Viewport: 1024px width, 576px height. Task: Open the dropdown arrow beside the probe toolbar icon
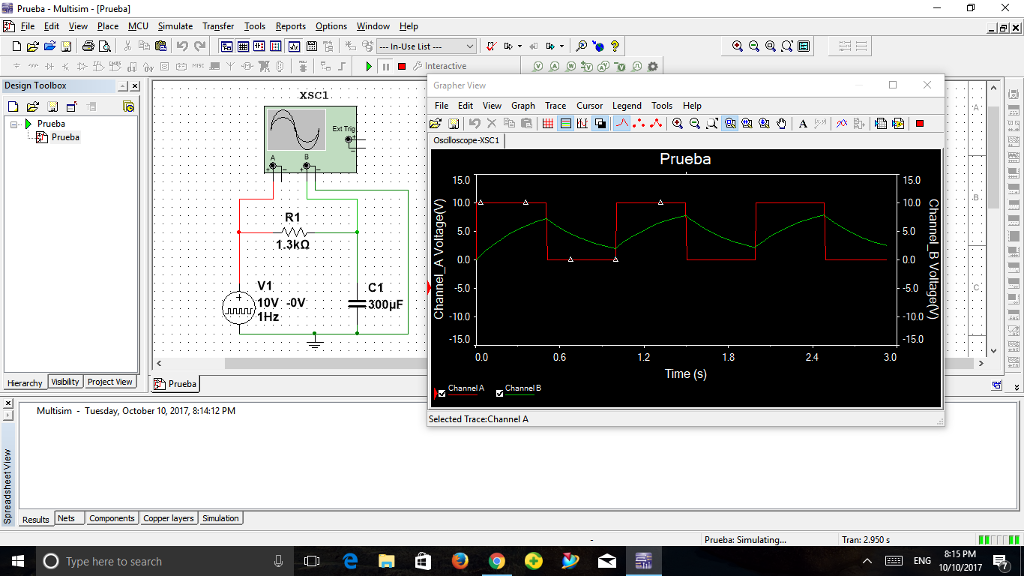tap(520, 44)
